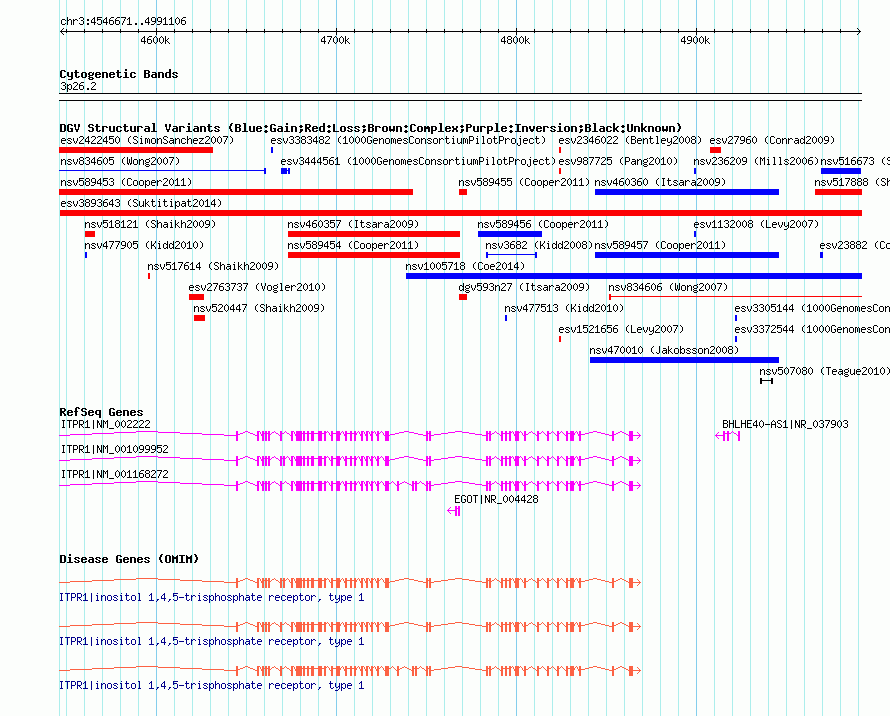The image size is (890, 716).
Task: Select nsv3682 (Kidd2008) label
Action: click(539, 245)
